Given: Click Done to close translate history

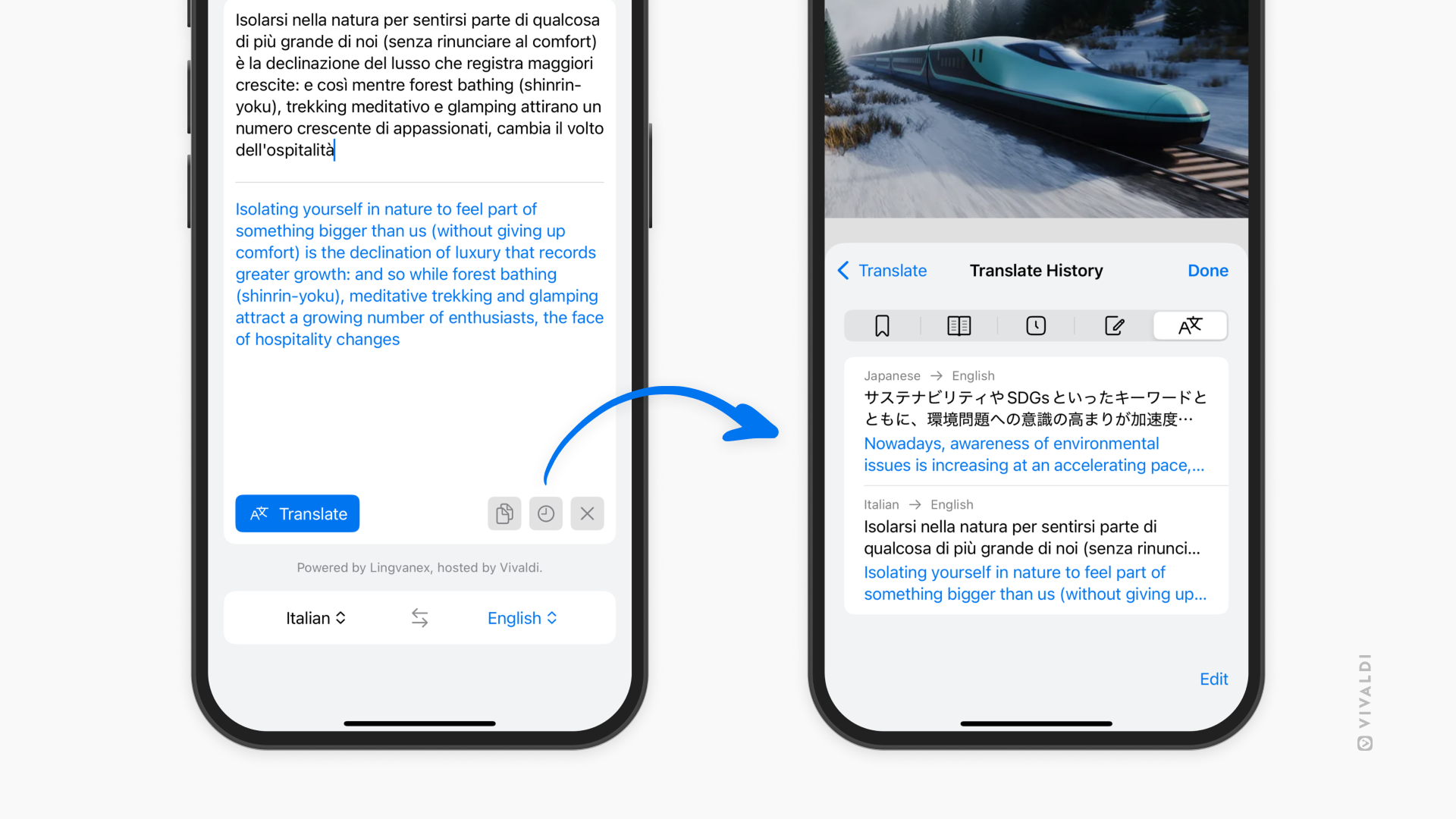Looking at the screenshot, I should (x=1208, y=270).
